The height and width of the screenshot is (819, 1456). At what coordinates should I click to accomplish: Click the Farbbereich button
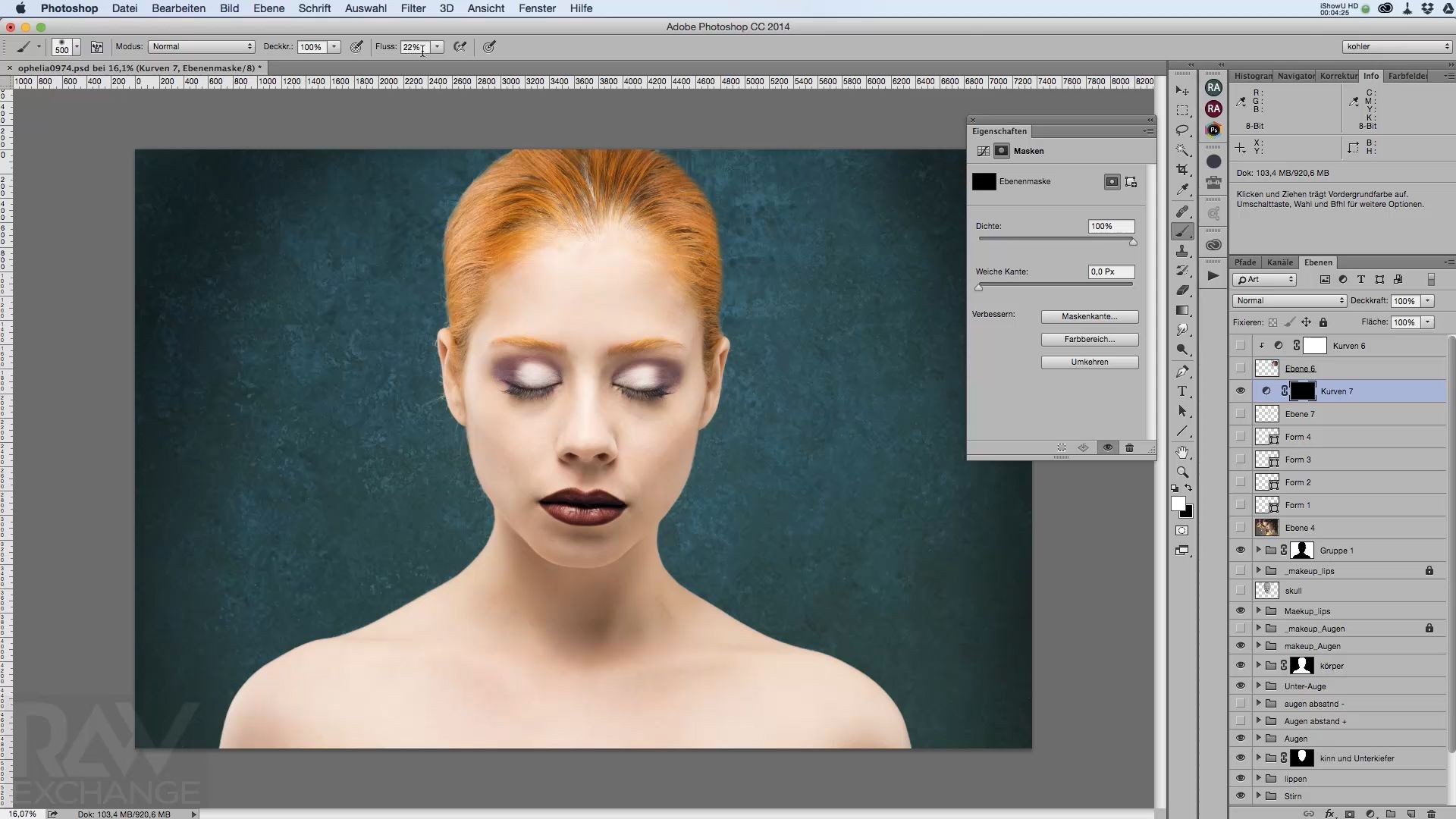[x=1090, y=340]
